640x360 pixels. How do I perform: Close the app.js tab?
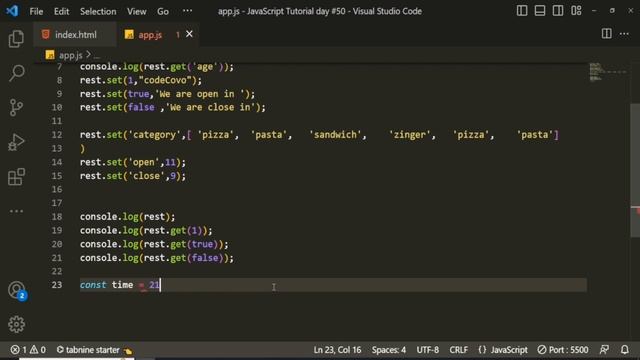point(189,34)
